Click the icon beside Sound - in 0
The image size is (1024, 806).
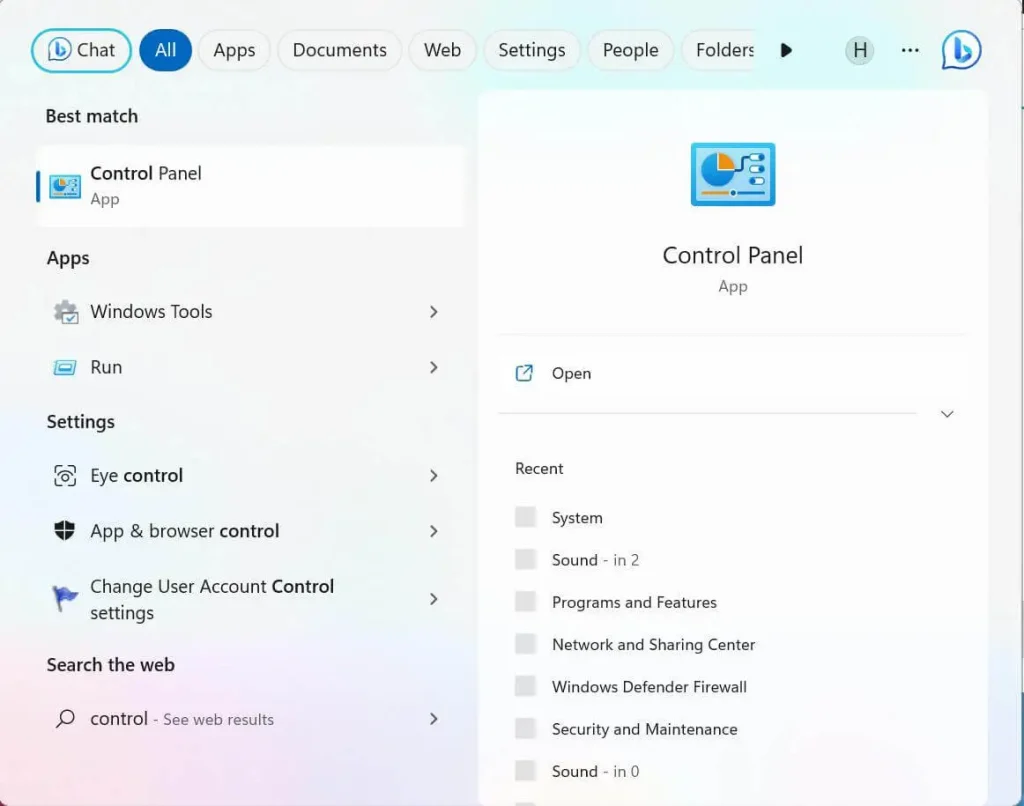click(525, 771)
